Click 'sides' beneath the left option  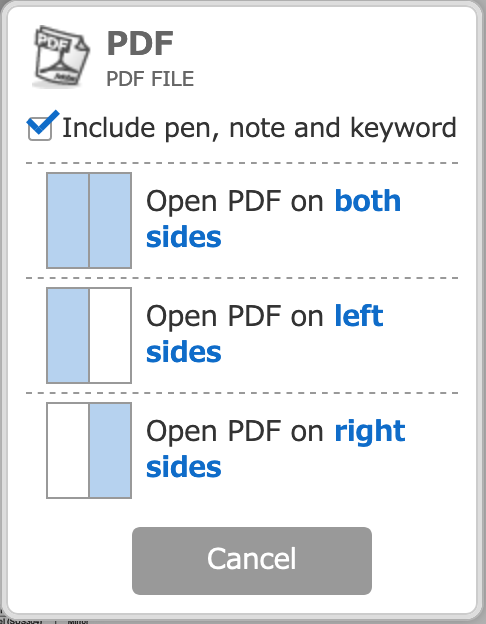[183, 352]
